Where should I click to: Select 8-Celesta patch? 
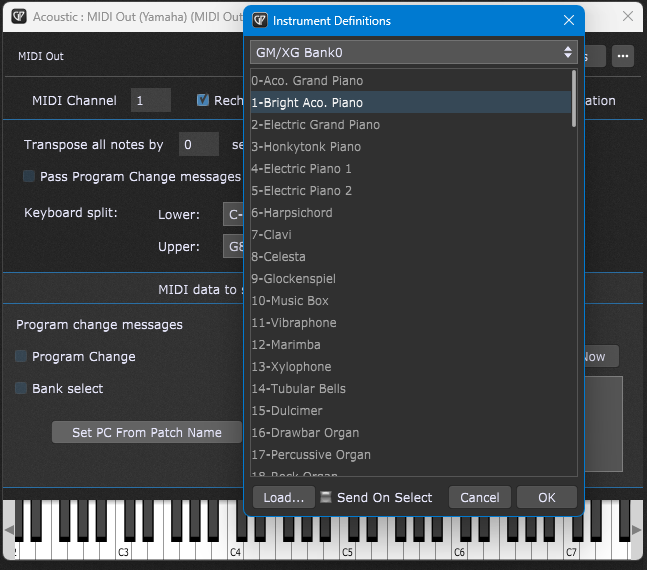(x=411, y=257)
